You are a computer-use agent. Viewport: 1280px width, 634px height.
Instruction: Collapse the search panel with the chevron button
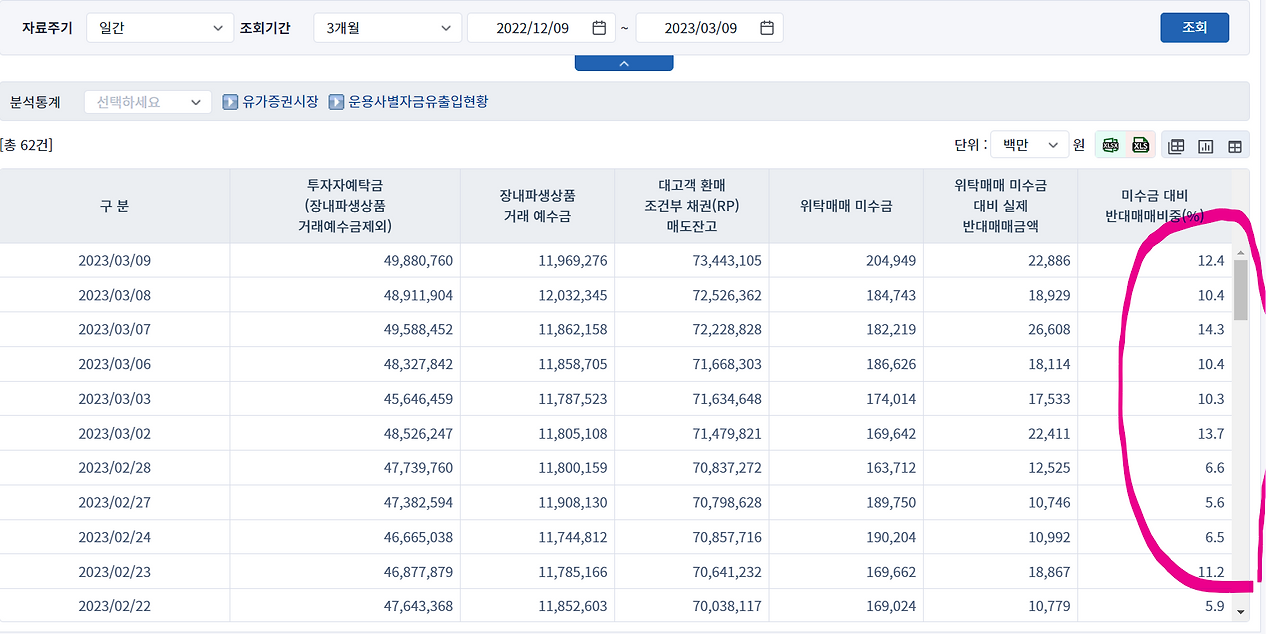(623, 61)
